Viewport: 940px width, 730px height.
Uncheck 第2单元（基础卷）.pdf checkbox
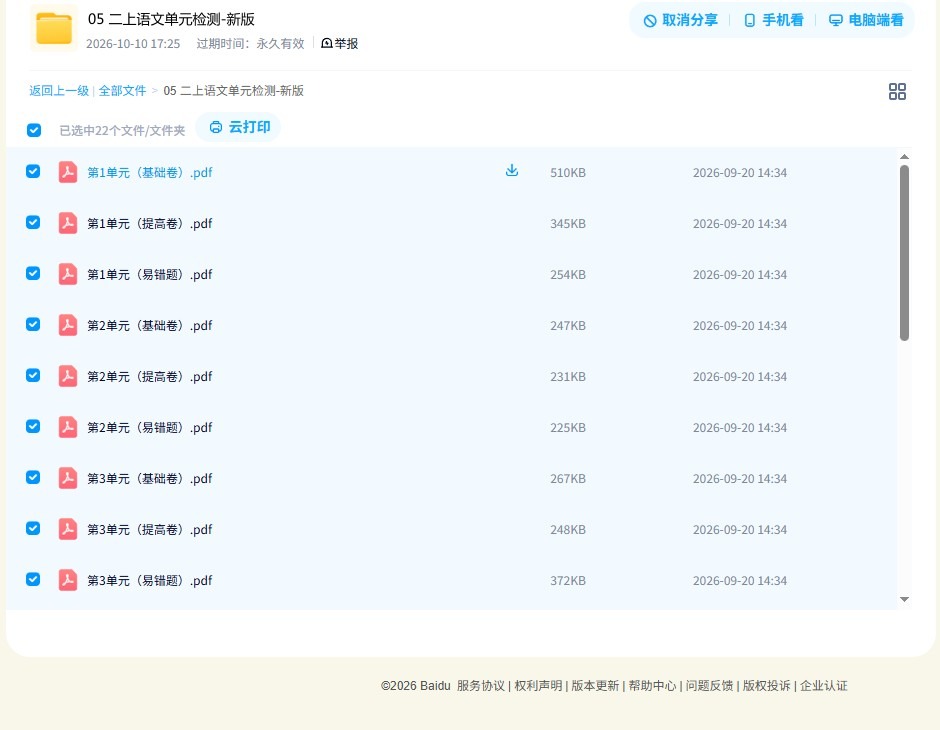click(x=33, y=324)
